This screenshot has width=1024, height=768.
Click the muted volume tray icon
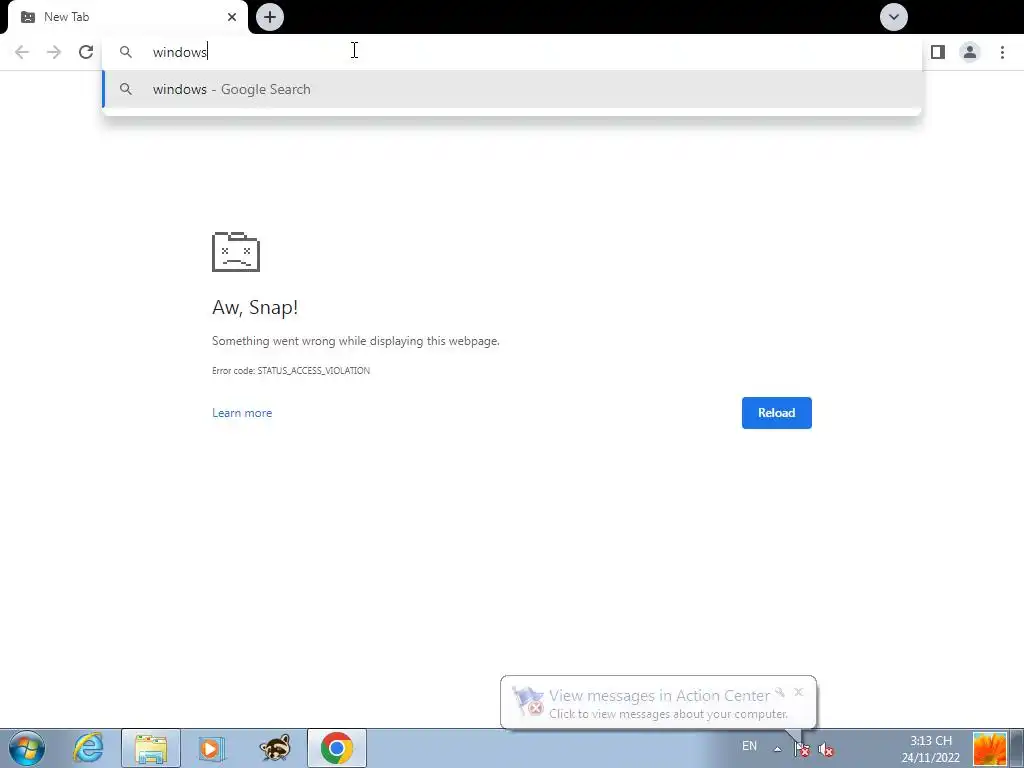click(825, 750)
